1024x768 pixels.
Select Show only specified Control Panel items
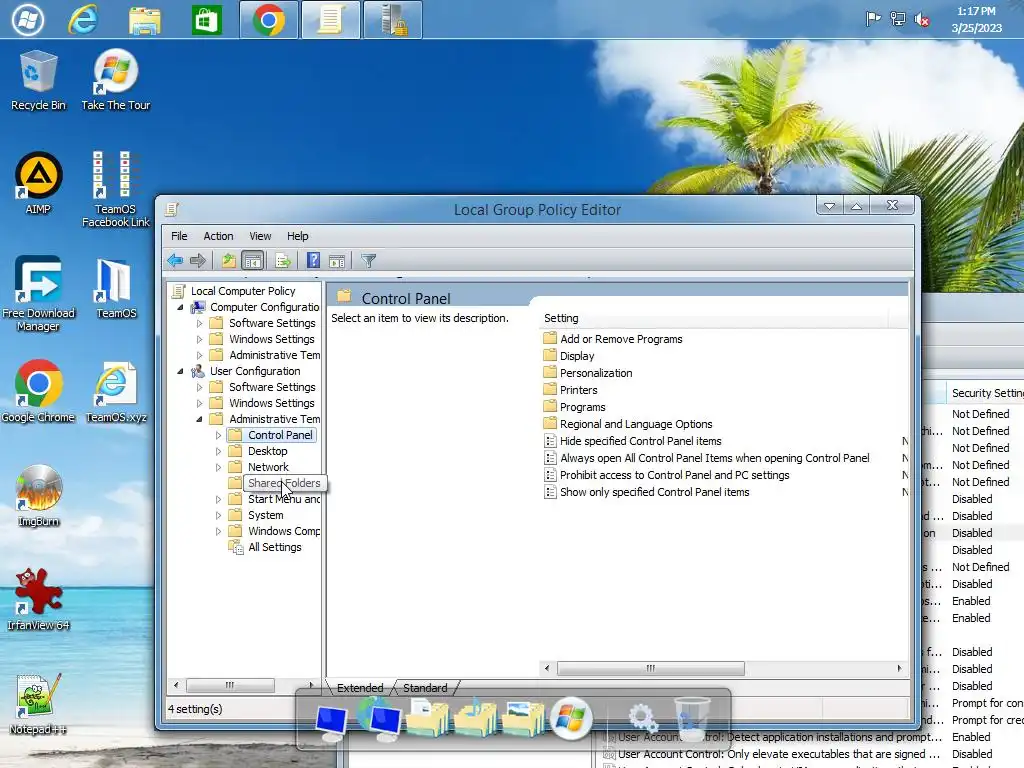654,492
